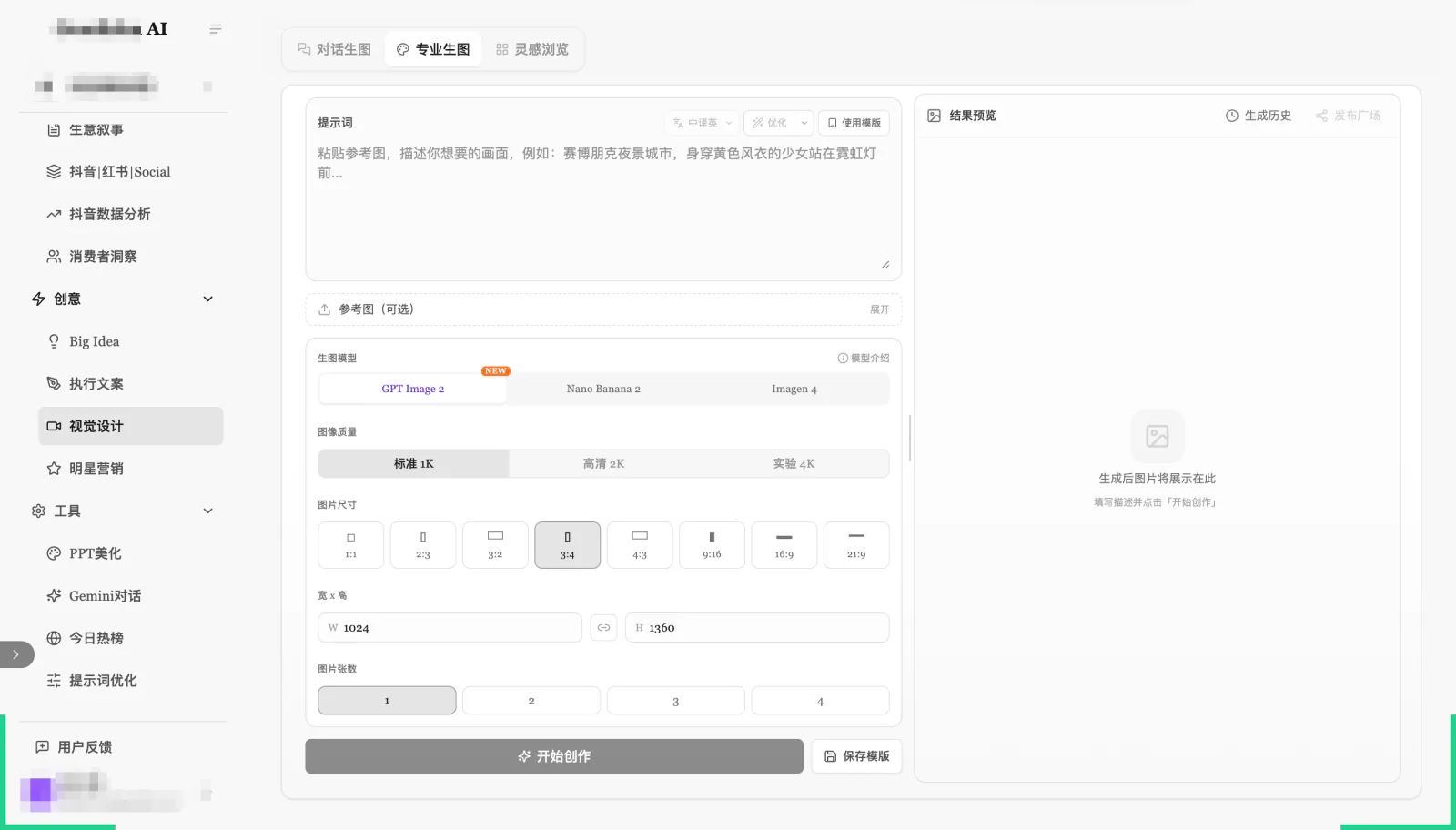Expand the 参考图 section via 展开
Screen dimensions: 1456x830
[x=879, y=309]
